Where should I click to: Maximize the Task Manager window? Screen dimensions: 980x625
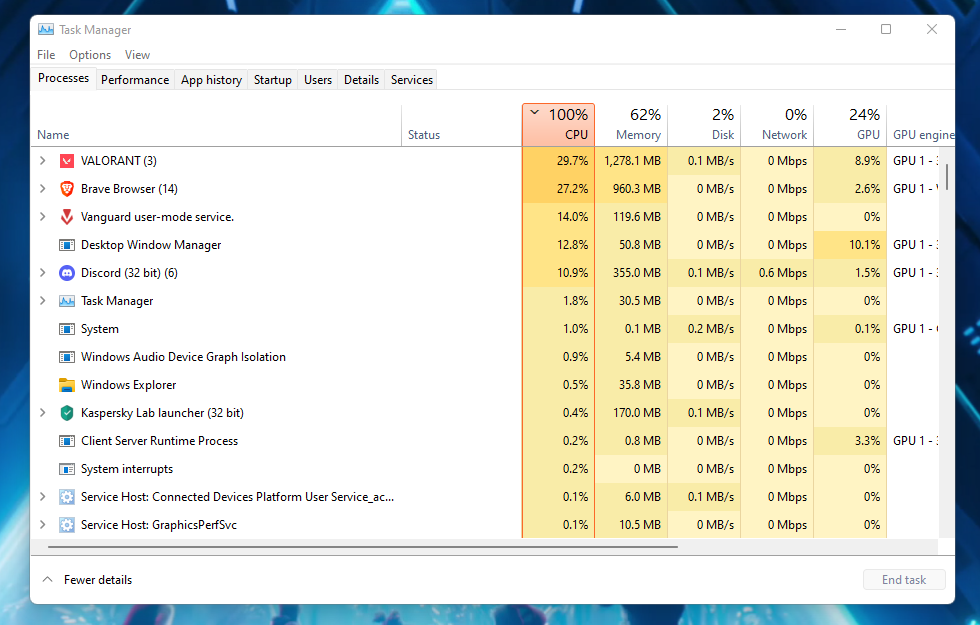coord(886,29)
